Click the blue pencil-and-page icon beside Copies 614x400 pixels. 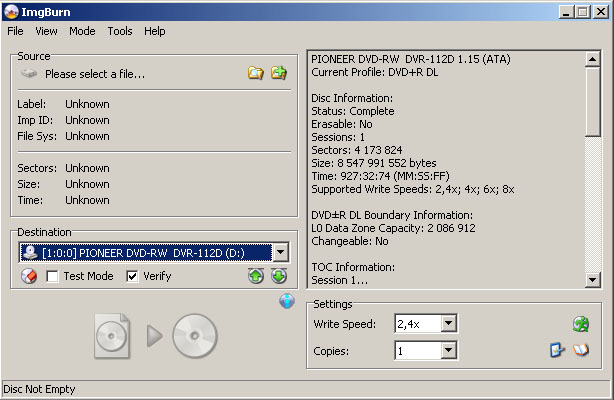[557, 350]
